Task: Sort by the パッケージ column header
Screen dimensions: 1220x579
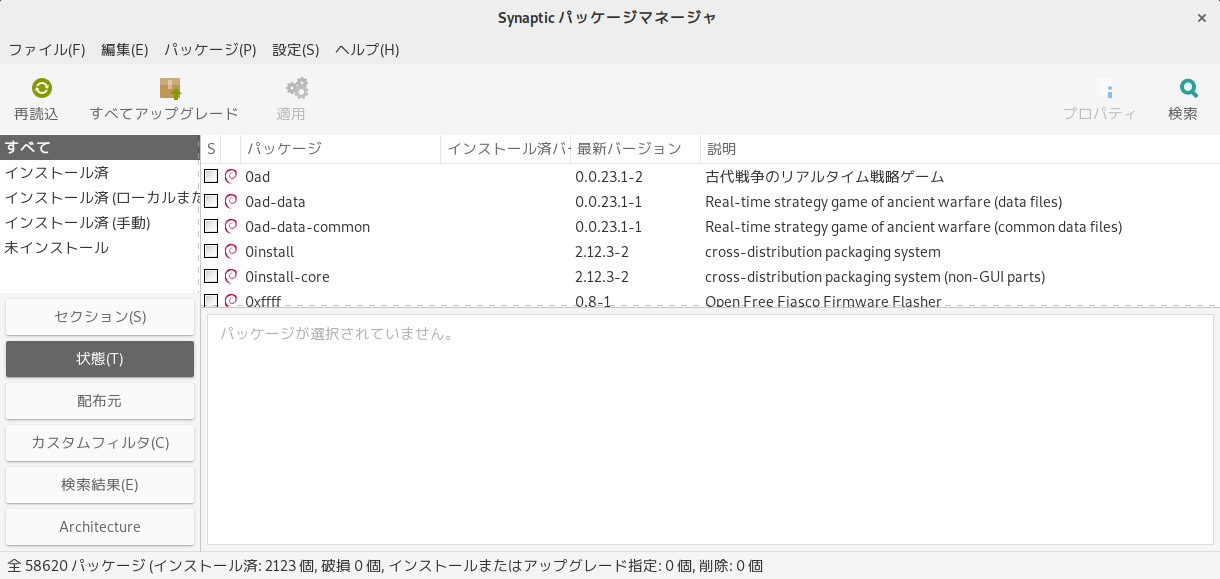Action: [x=341, y=149]
